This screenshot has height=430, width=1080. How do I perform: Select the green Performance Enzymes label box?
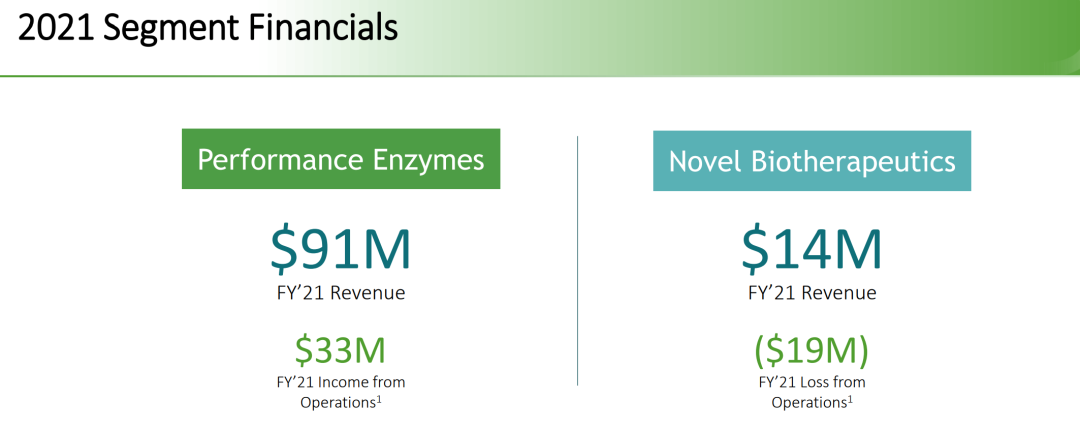click(341, 159)
